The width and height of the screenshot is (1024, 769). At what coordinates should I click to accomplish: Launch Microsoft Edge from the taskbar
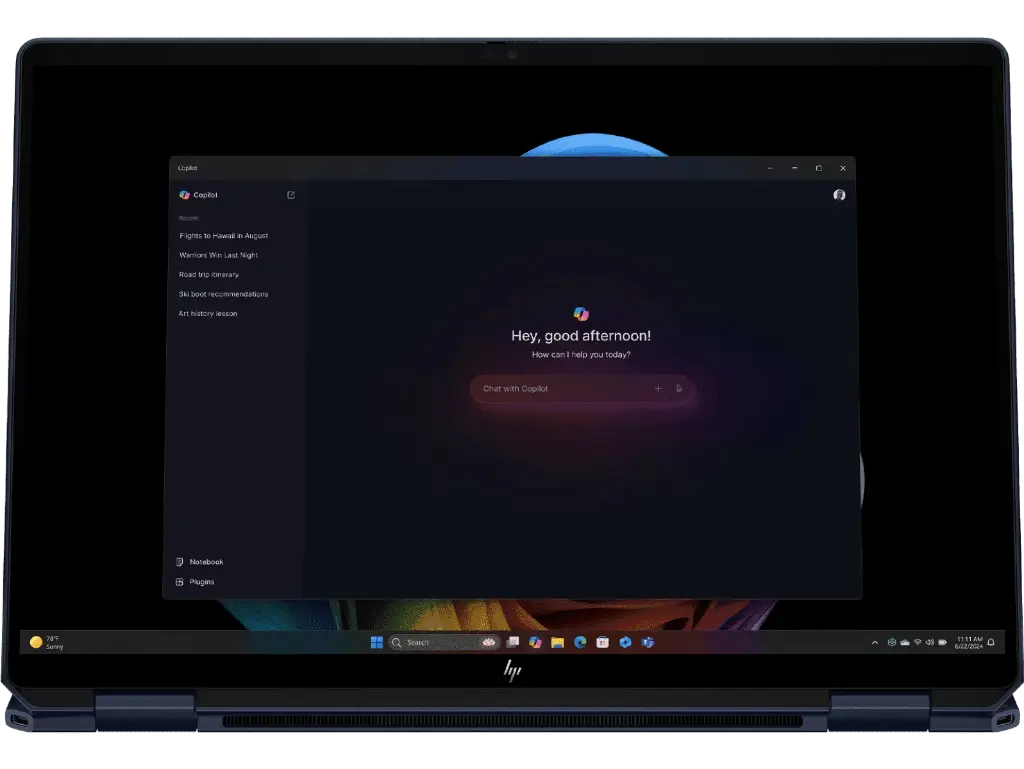pyautogui.click(x=580, y=642)
